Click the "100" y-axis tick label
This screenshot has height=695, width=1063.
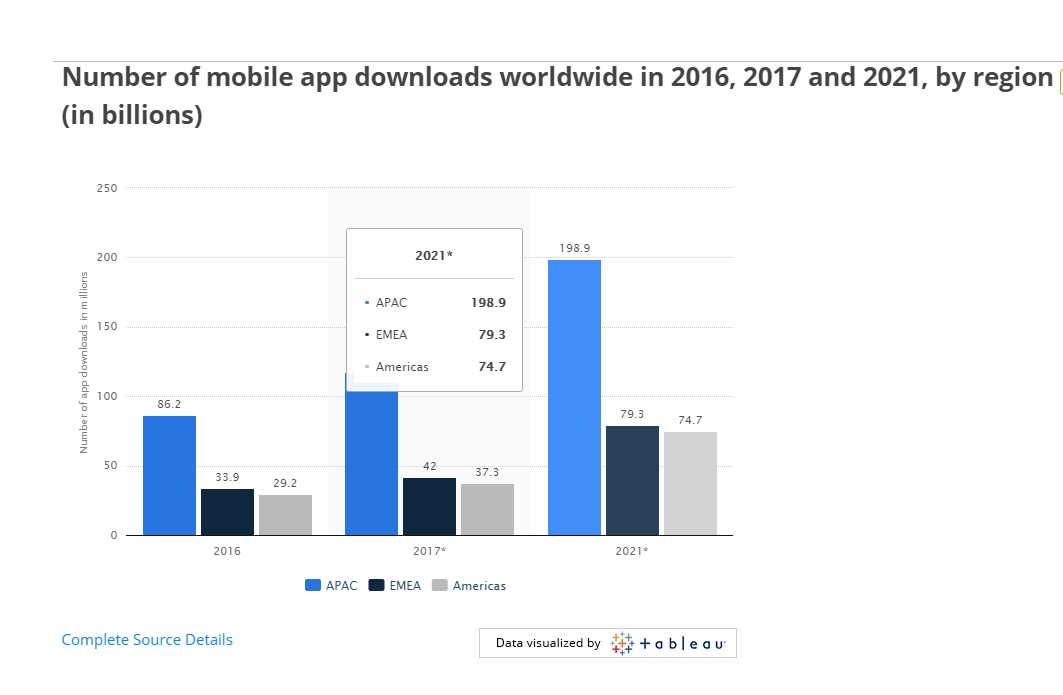point(107,397)
